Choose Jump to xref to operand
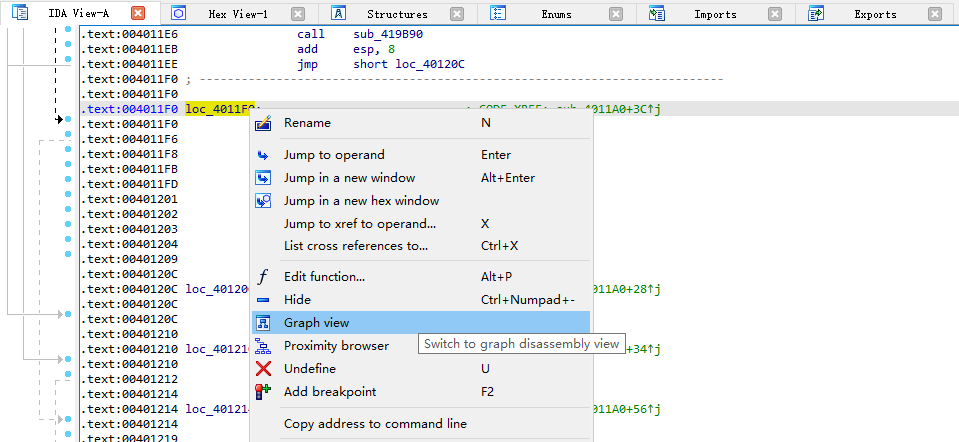This screenshot has width=959, height=442. pos(421,224)
